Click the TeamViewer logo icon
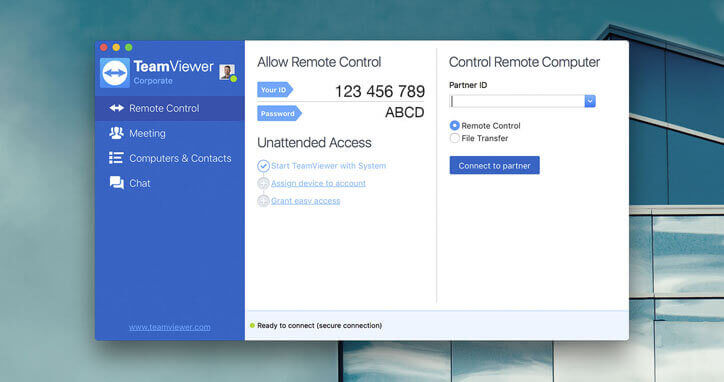 (x=115, y=73)
